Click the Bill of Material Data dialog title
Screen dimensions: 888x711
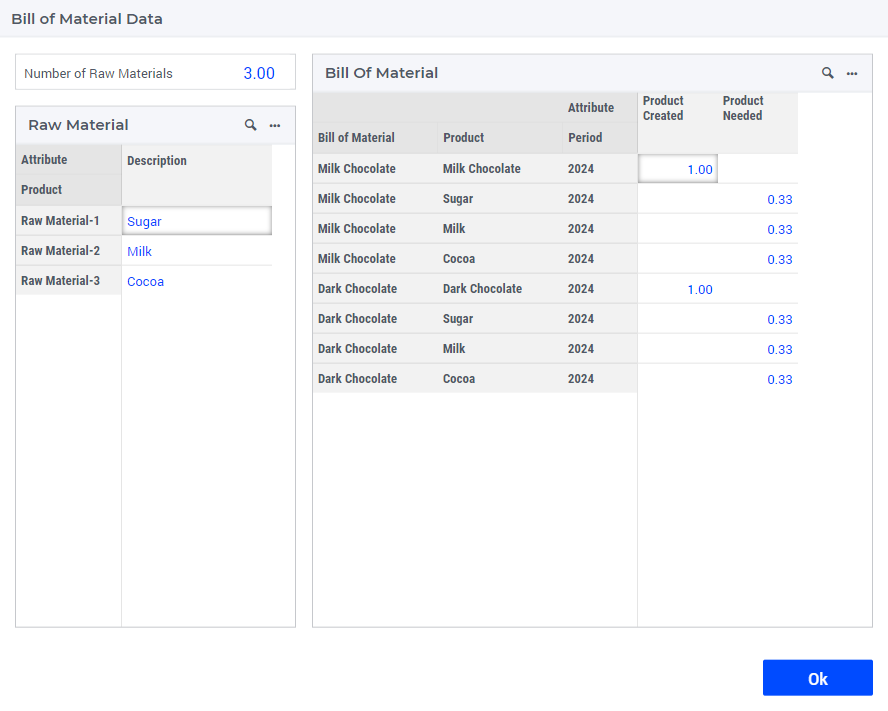tap(87, 19)
